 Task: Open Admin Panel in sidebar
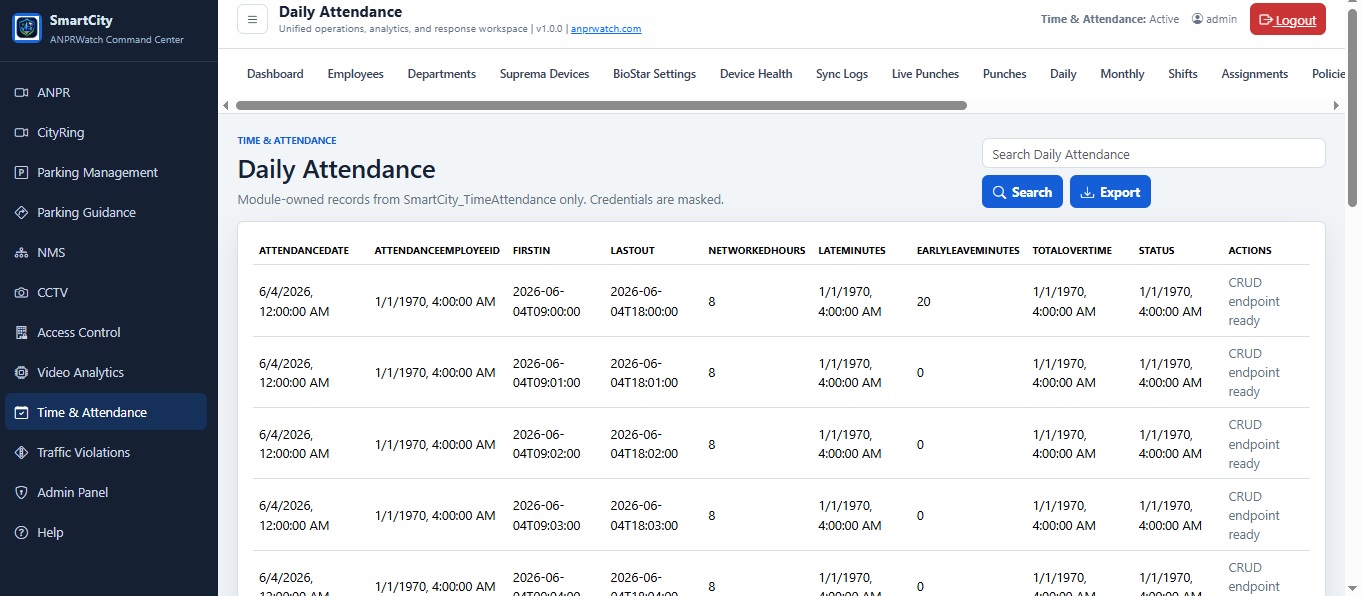[x=106, y=492]
